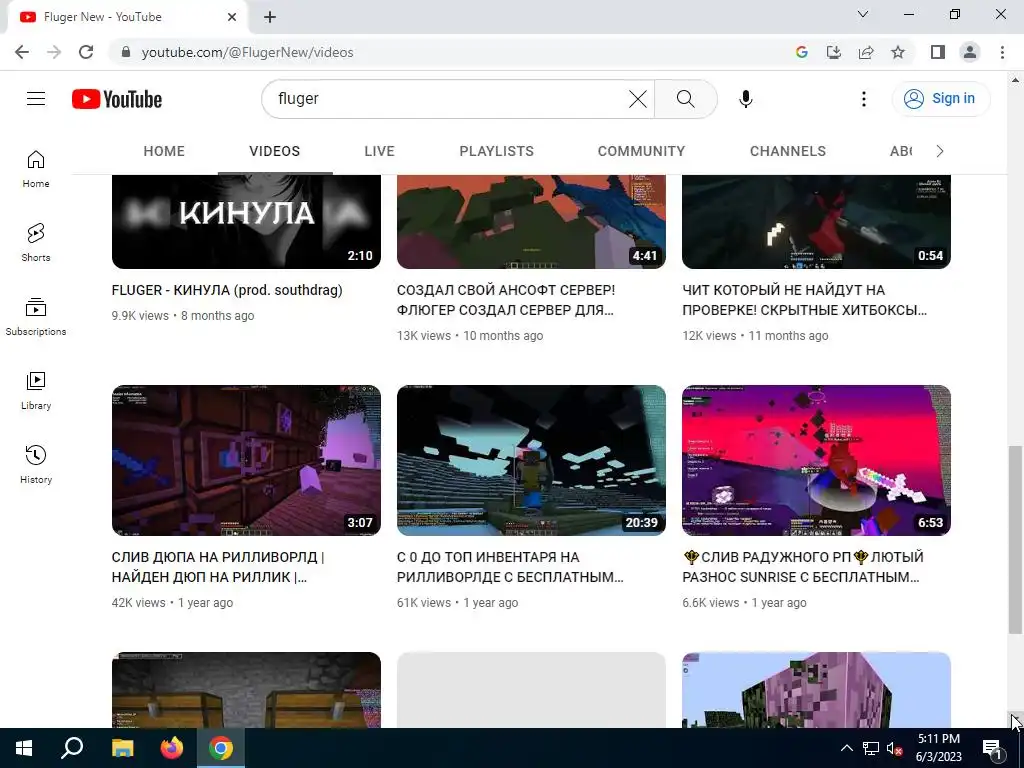Toggle the browser side panel
Image resolution: width=1024 pixels, height=768 pixels.
938,52
